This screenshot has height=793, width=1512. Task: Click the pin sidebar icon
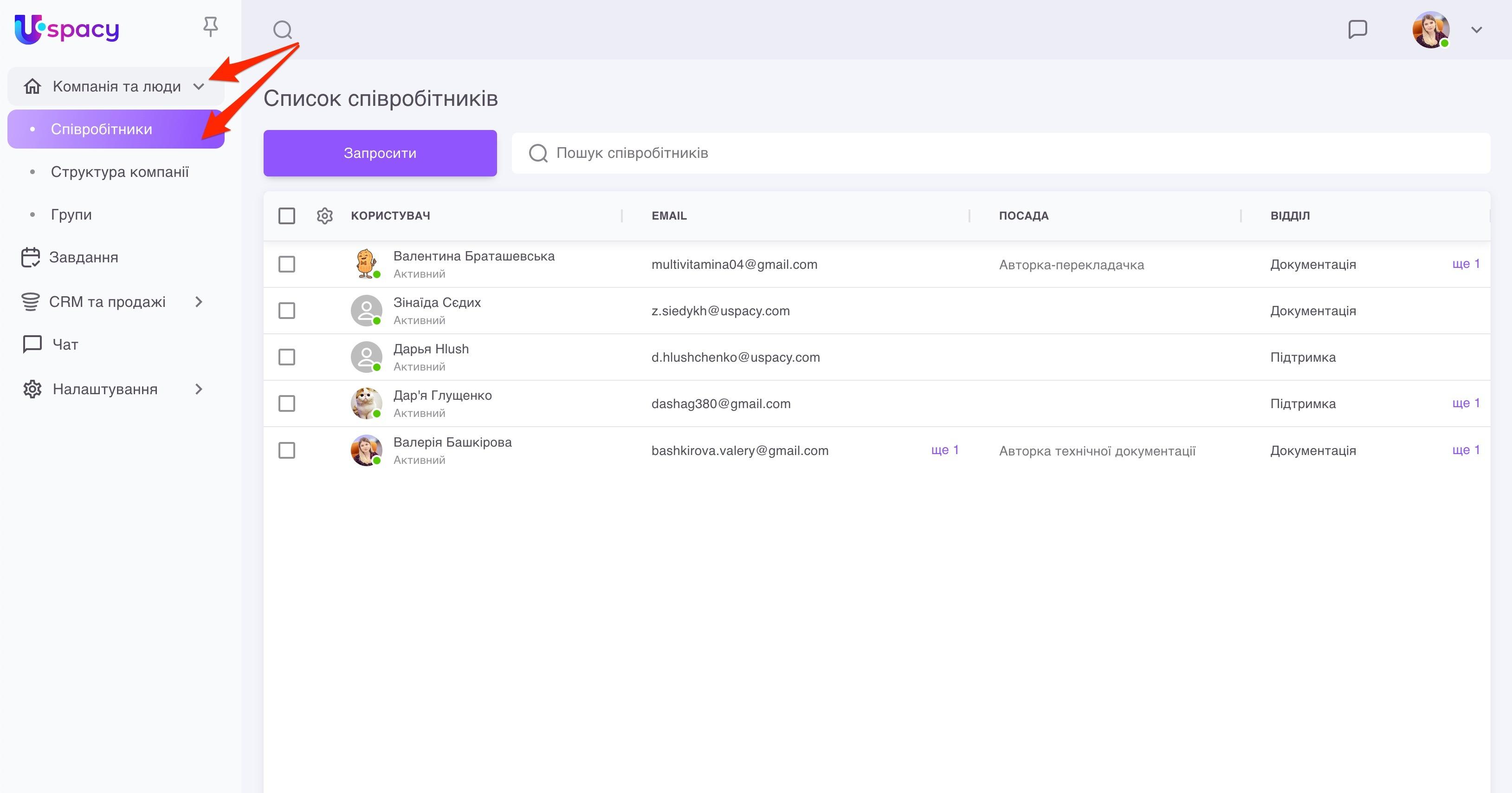210,27
